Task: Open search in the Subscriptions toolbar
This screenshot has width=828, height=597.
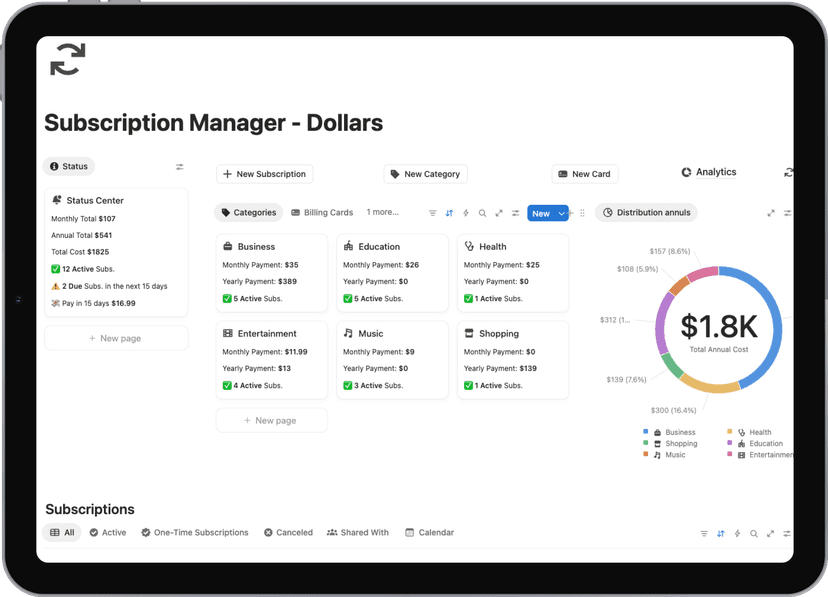Action: pos(753,533)
